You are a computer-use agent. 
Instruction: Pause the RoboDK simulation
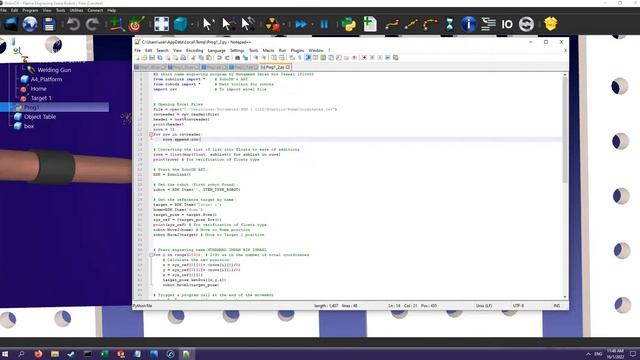[324, 24]
